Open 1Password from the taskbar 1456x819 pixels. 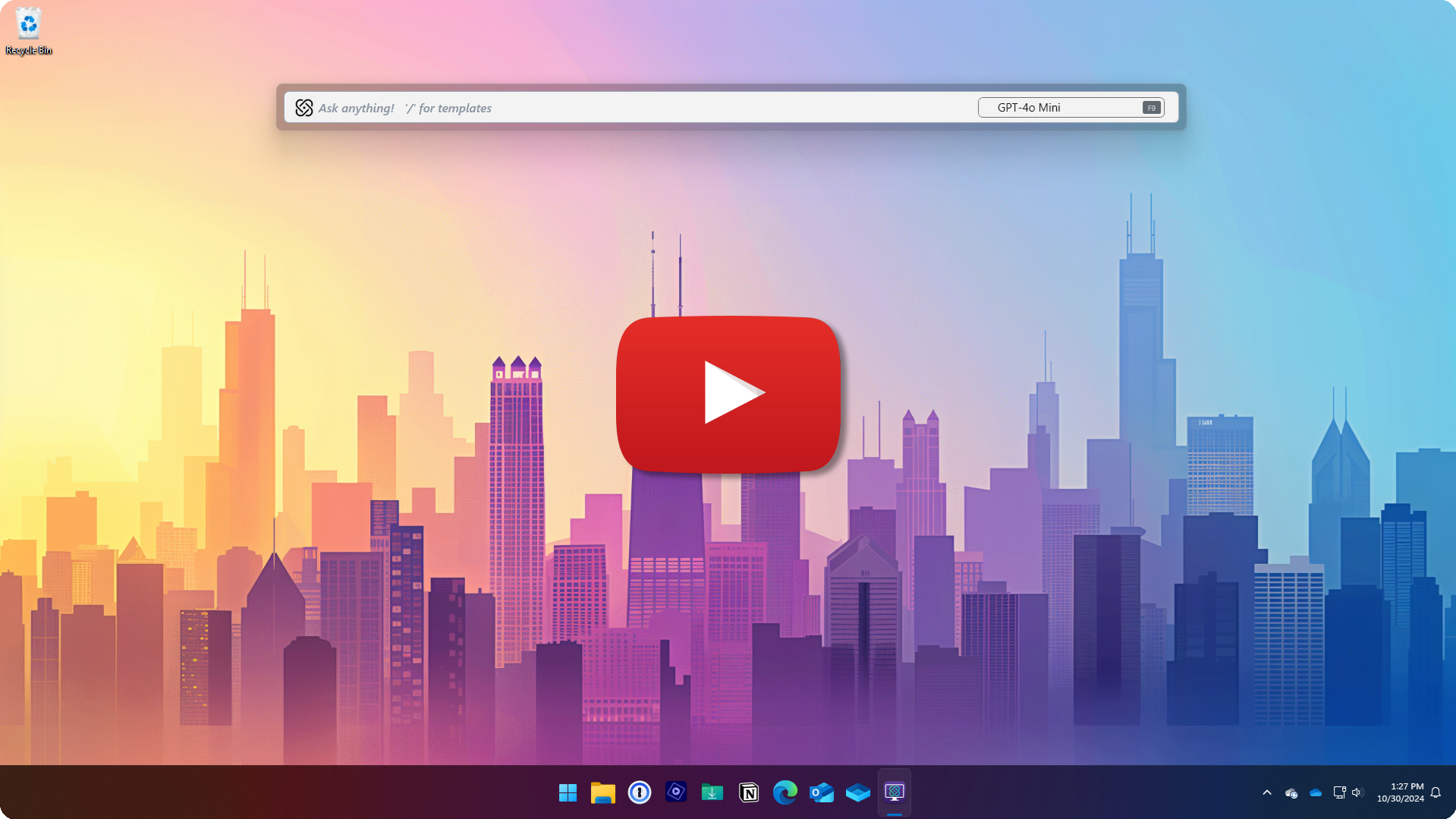tap(640, 792)
